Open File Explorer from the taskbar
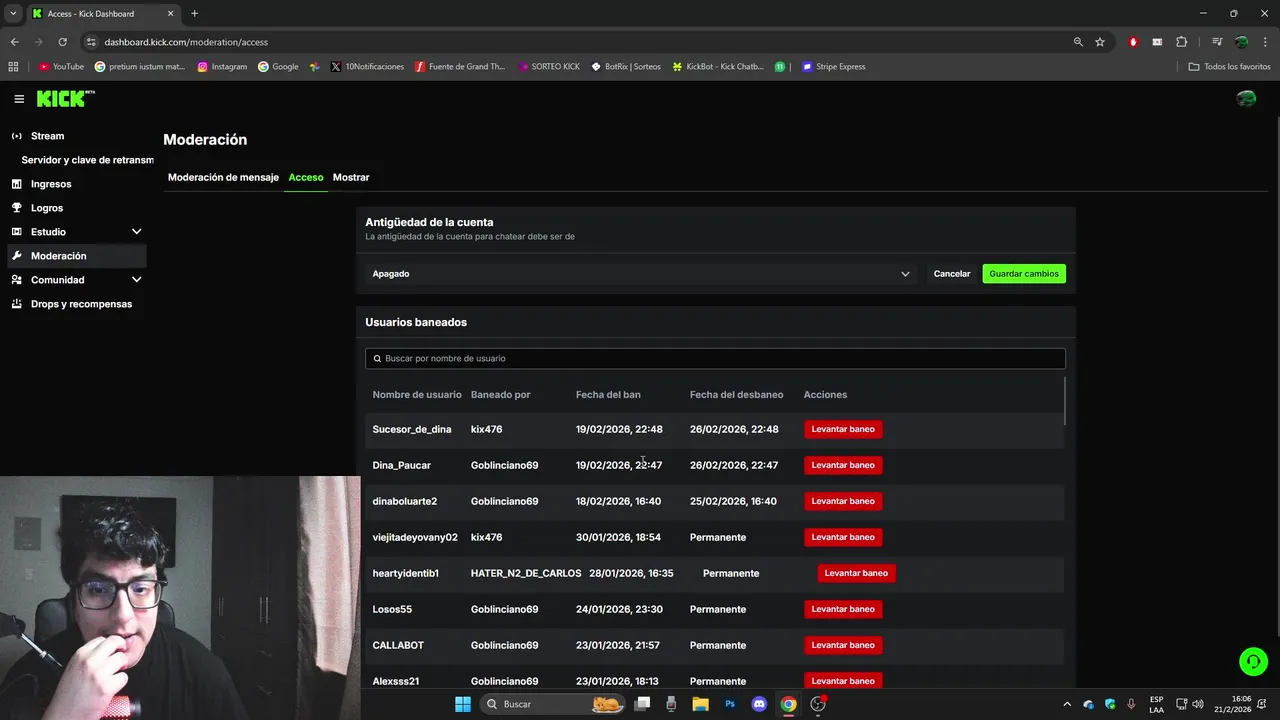The width and height of the screenshot is (1280, 720). (700, 704)
